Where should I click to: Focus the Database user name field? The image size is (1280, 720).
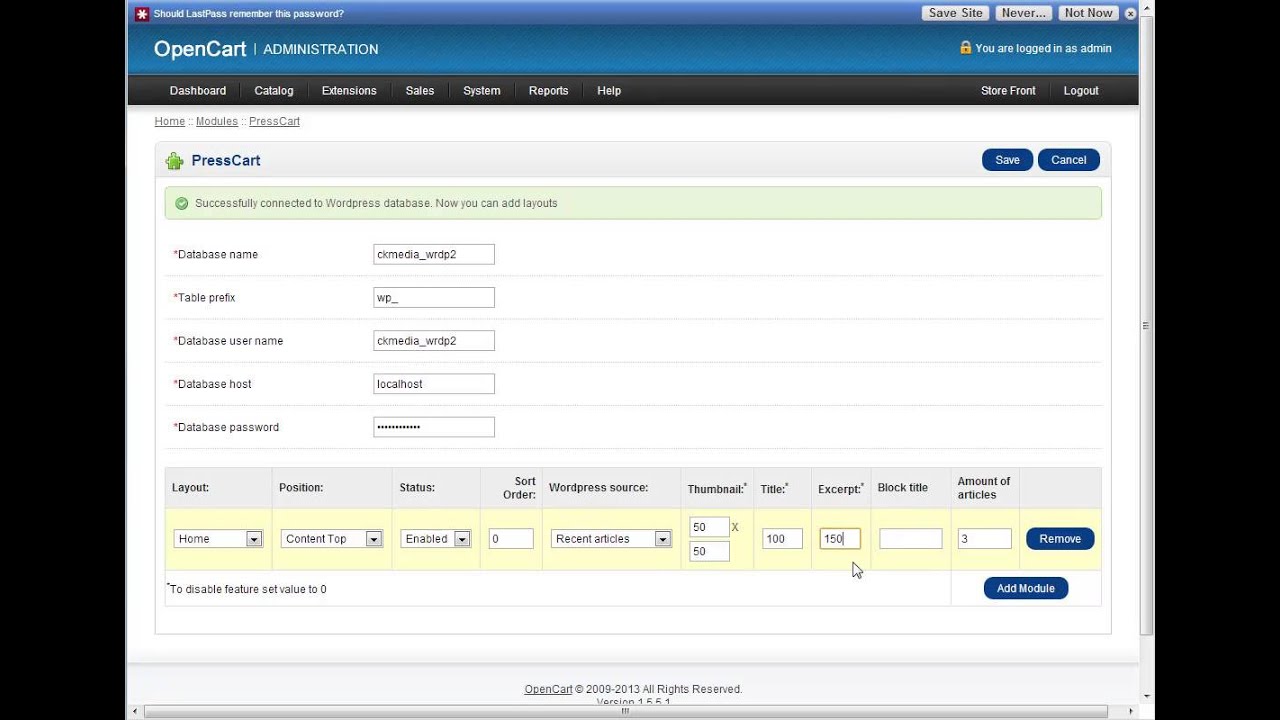pyautogui.click(x=434, y=340)
